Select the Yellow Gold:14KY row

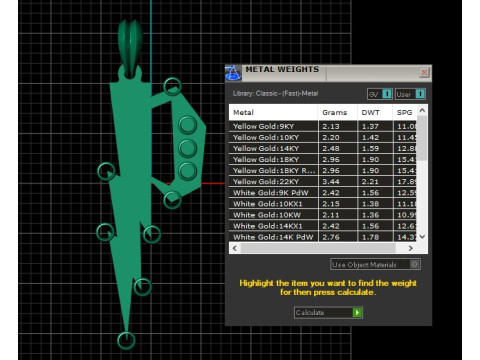[323, 148]
